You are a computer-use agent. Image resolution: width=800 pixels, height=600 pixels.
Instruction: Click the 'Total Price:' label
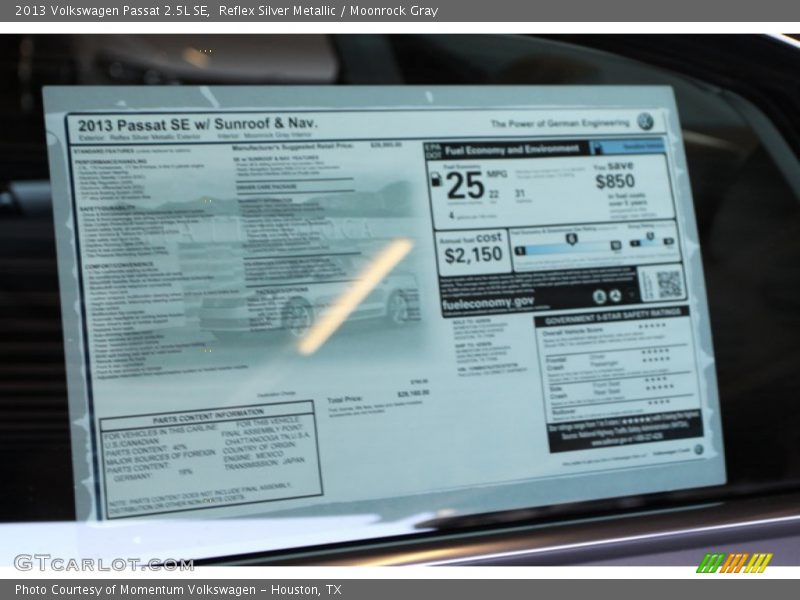(345, 399)
